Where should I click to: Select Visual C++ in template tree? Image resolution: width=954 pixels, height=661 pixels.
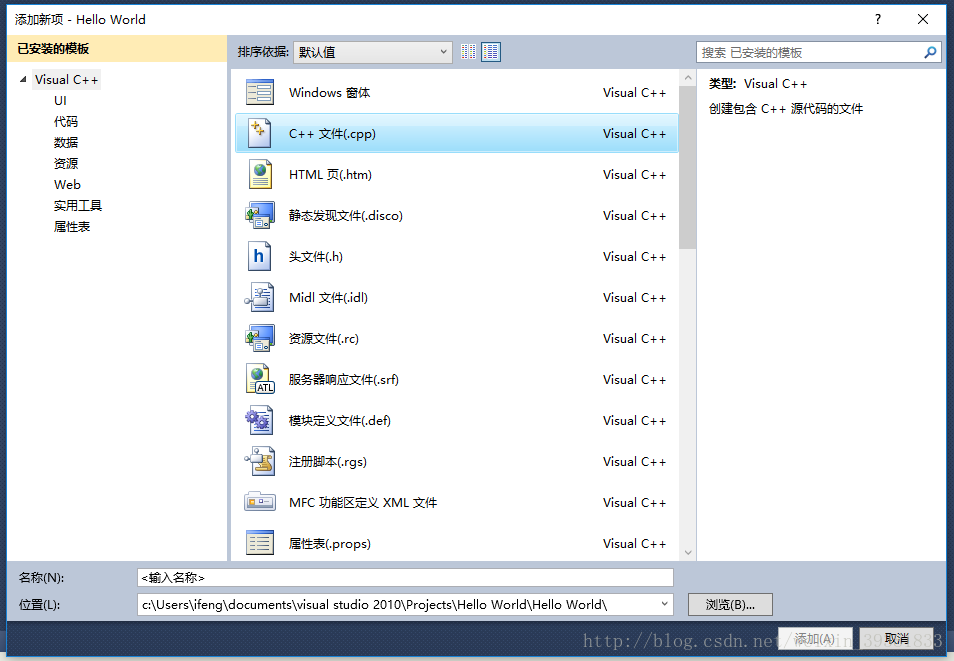(x=66, y=80)
